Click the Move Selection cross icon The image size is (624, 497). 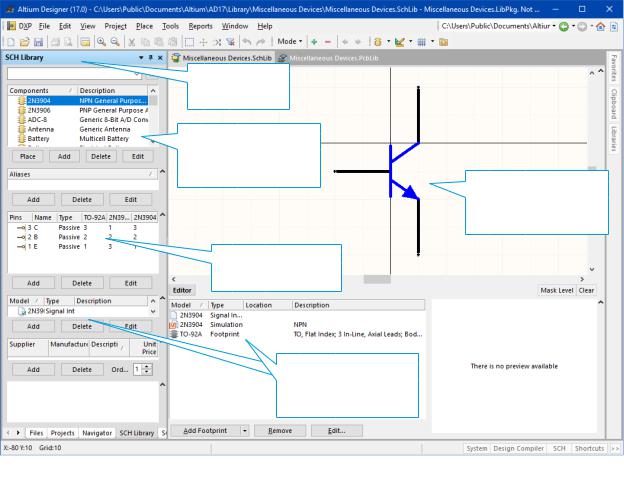203,42
